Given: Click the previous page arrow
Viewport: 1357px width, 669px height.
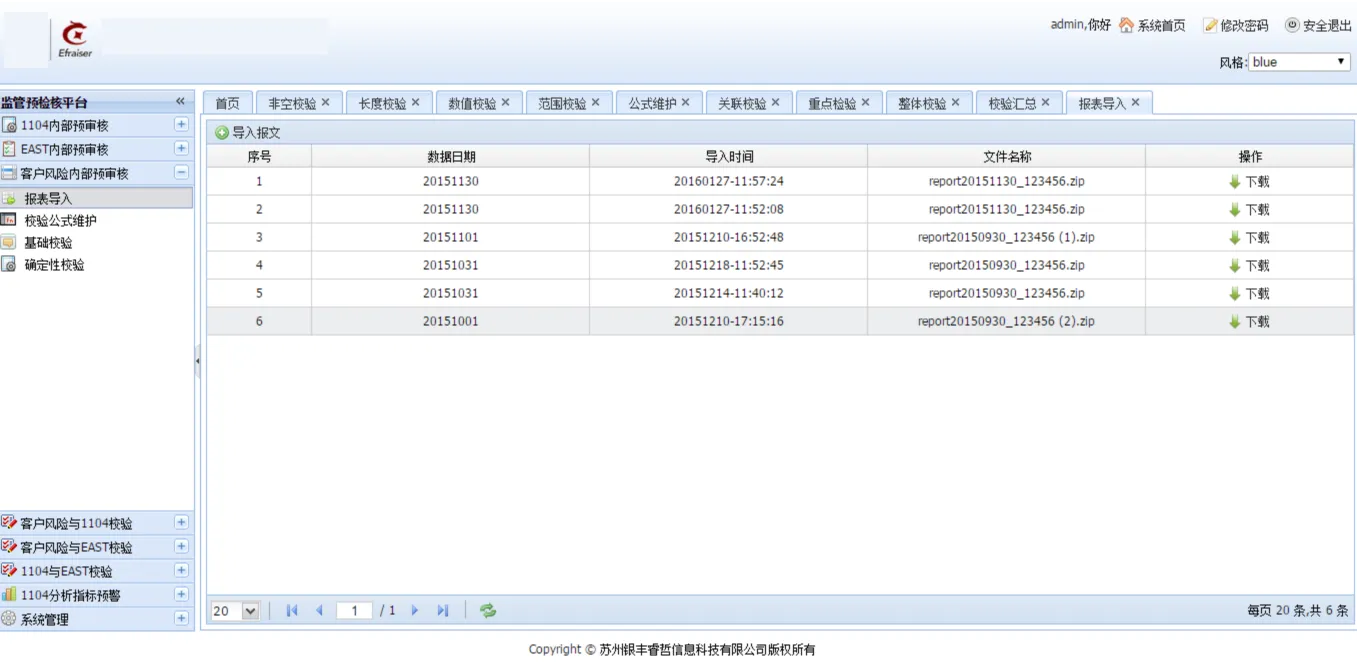Looking at the screenshot, I should [x=319, y=611].
